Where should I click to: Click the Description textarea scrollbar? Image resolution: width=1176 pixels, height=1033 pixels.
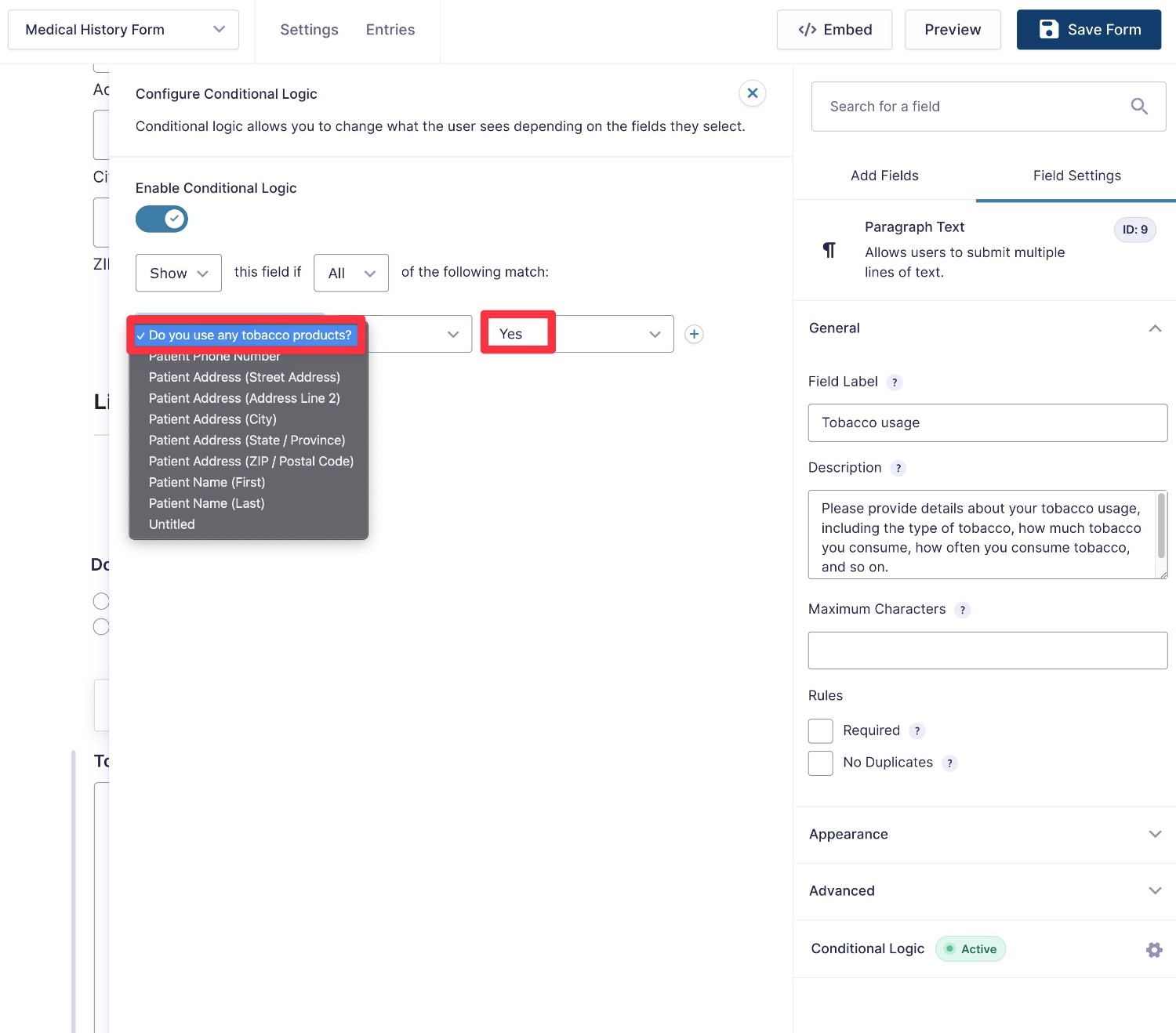pyautogui.click(x=1162, y=525)
